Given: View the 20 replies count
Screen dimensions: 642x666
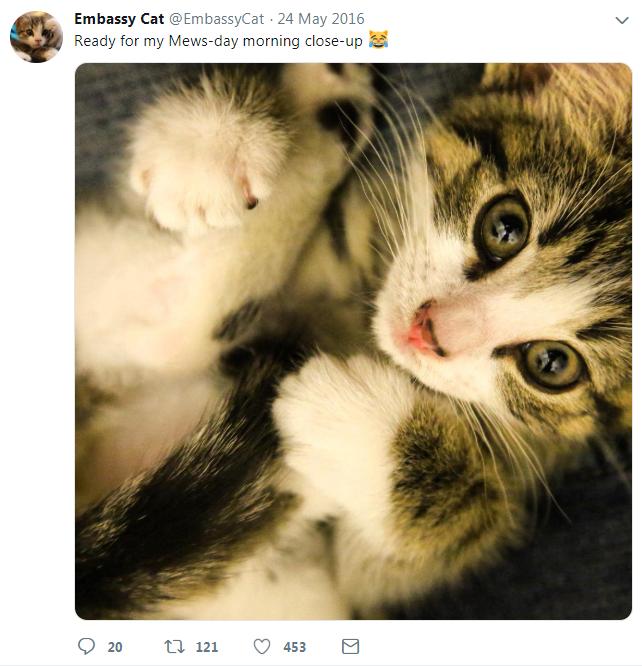Looking at the screenshot, I should 115,647.
